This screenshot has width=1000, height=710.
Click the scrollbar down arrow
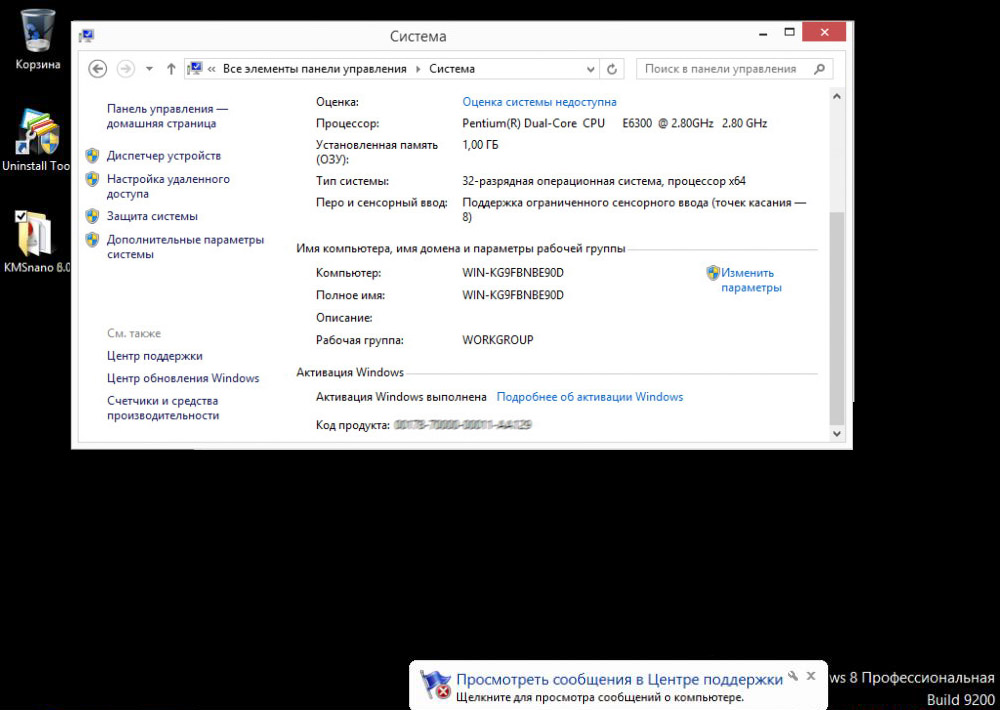pyautogui.click(x=837, y=434)
